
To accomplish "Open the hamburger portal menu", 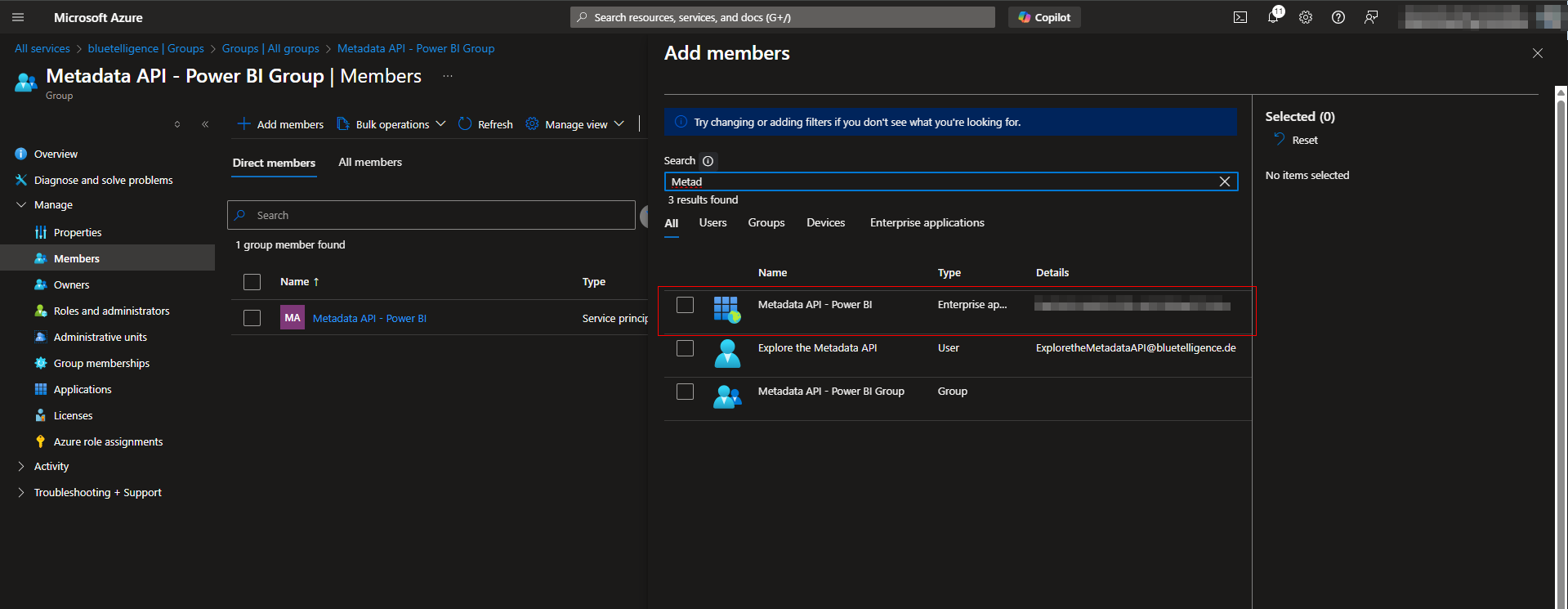I will (18, 17).
